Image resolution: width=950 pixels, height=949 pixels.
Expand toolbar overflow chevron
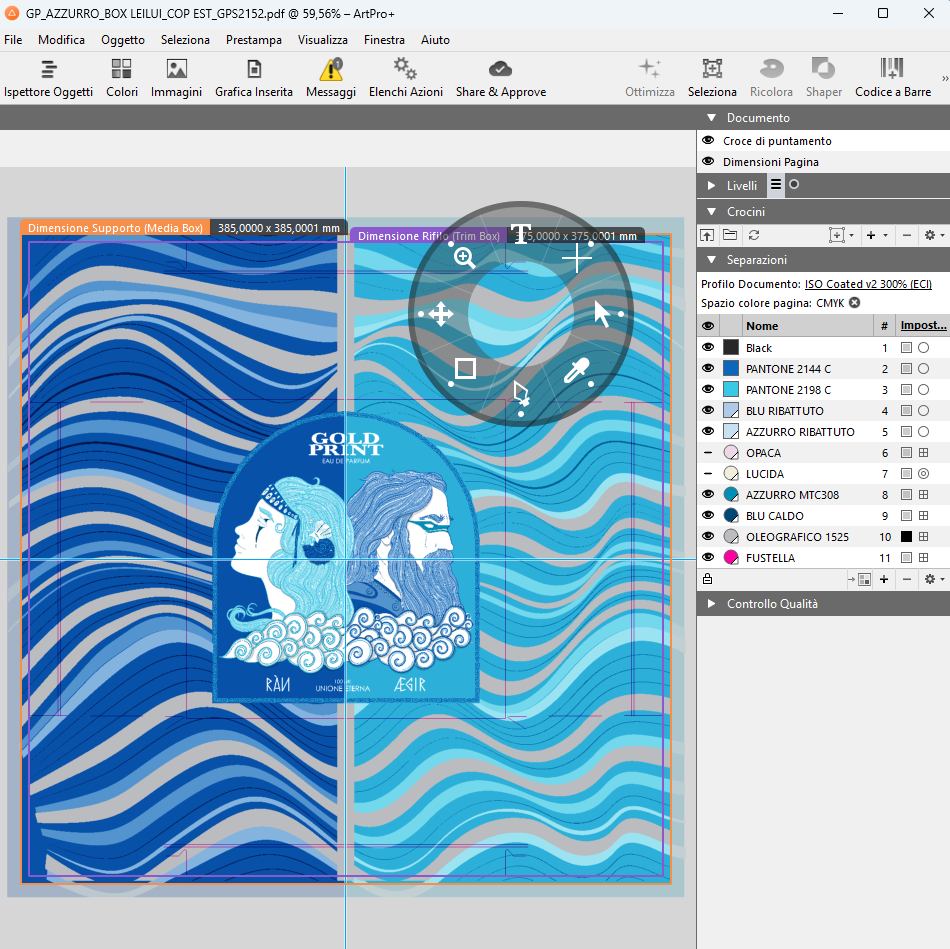click(944, 78)
